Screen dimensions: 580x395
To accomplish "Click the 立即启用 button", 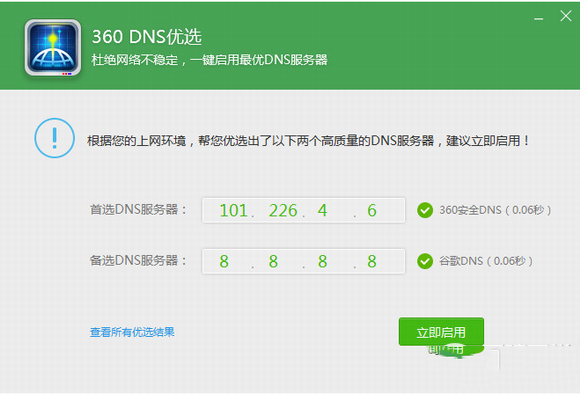I will click(x=441, y=332).
